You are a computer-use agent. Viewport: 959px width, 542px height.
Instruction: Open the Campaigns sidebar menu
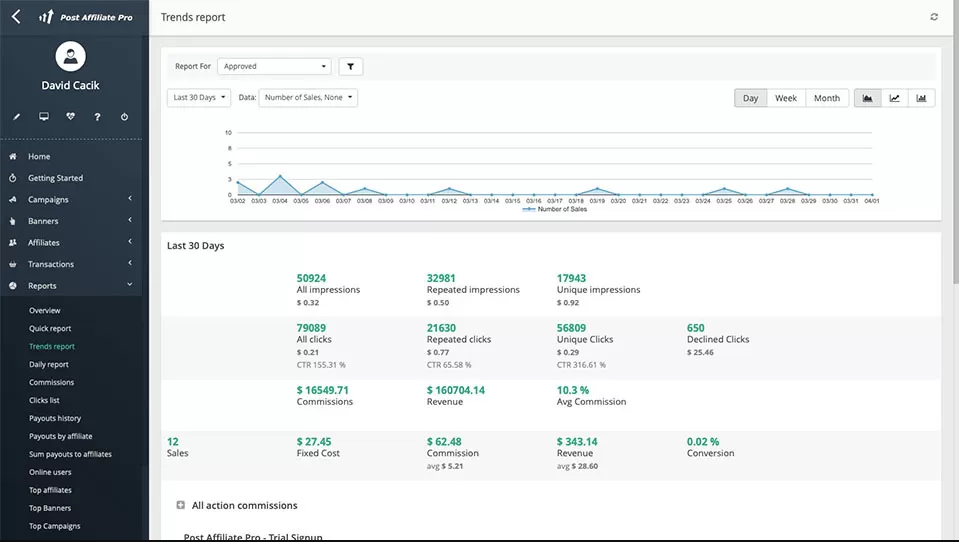tap(48, 200)
